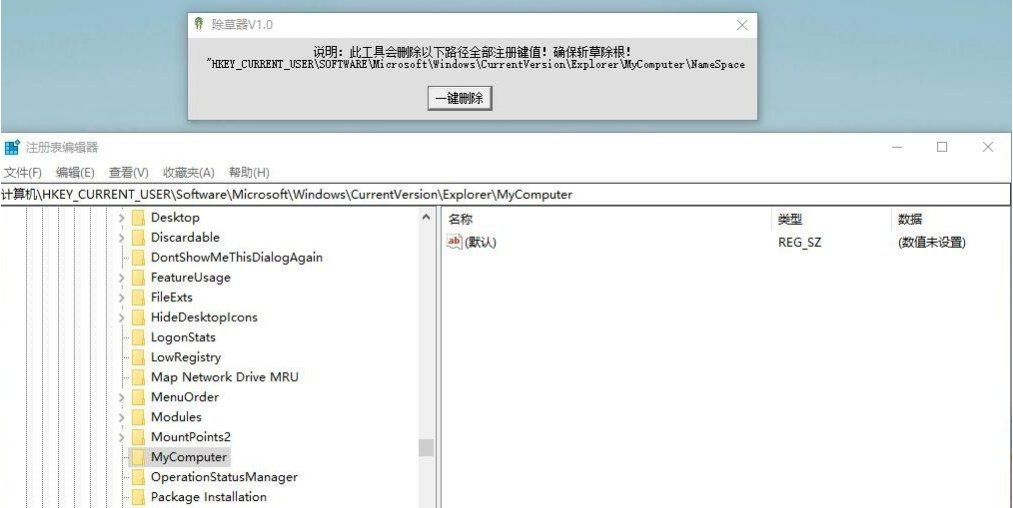
Task: Select the MenuOrder key
Action: click(x=185, y=397)
